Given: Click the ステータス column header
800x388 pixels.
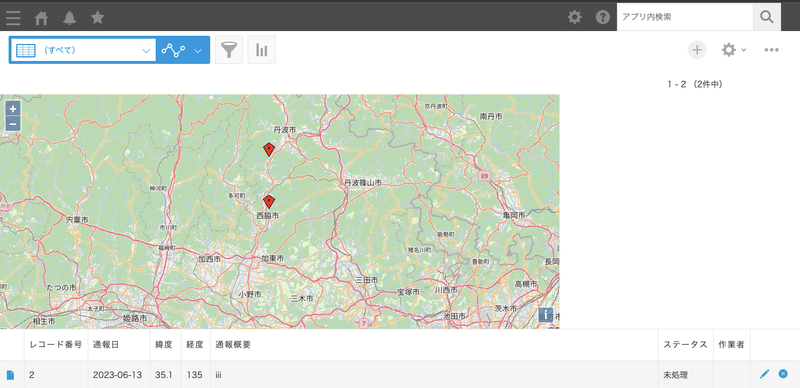Looking at the screenshot, I should [x=685, y=345].
